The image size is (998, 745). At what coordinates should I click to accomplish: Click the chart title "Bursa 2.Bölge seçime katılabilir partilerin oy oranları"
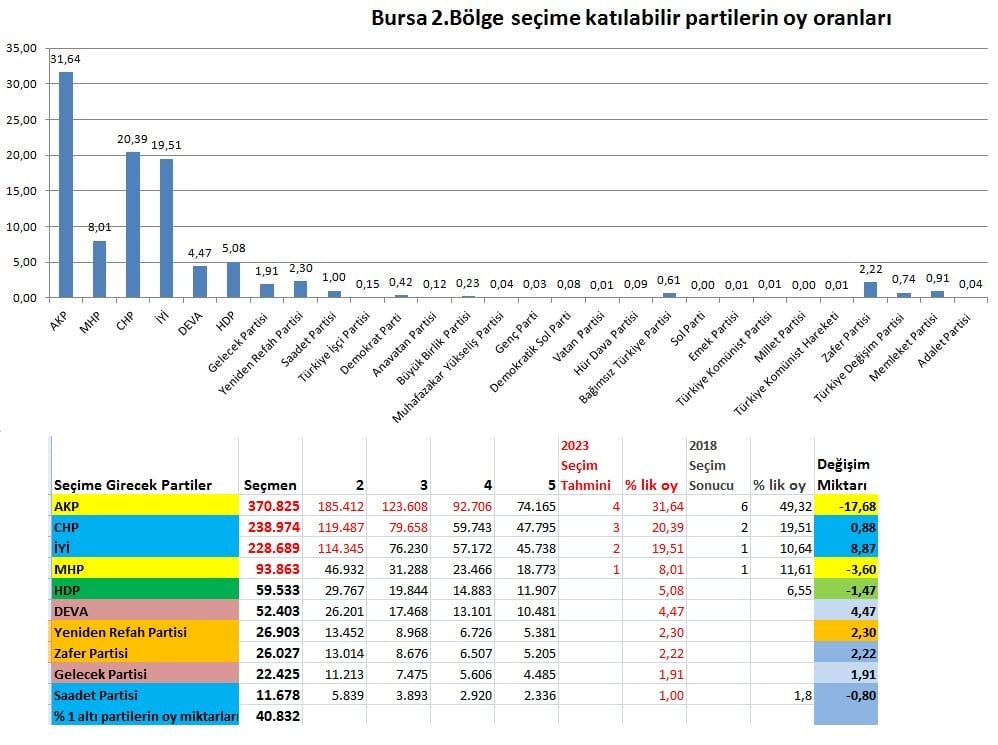(x=631, y=18)
